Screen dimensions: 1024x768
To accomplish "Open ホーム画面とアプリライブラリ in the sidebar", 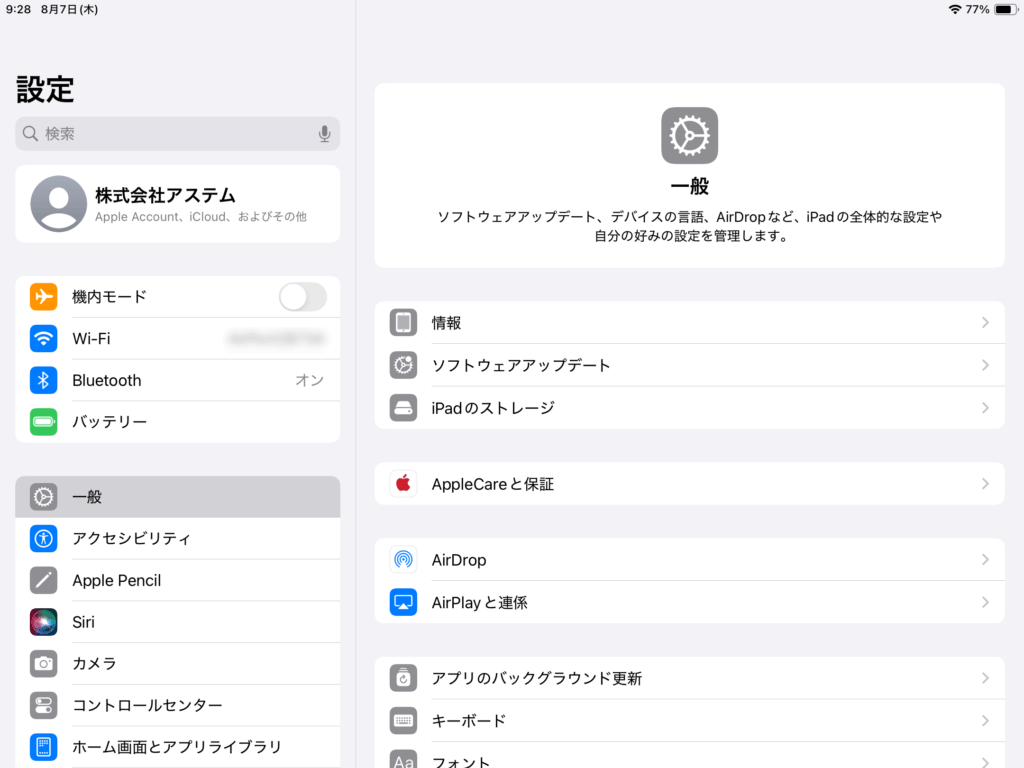I will [x=178, y=747].
